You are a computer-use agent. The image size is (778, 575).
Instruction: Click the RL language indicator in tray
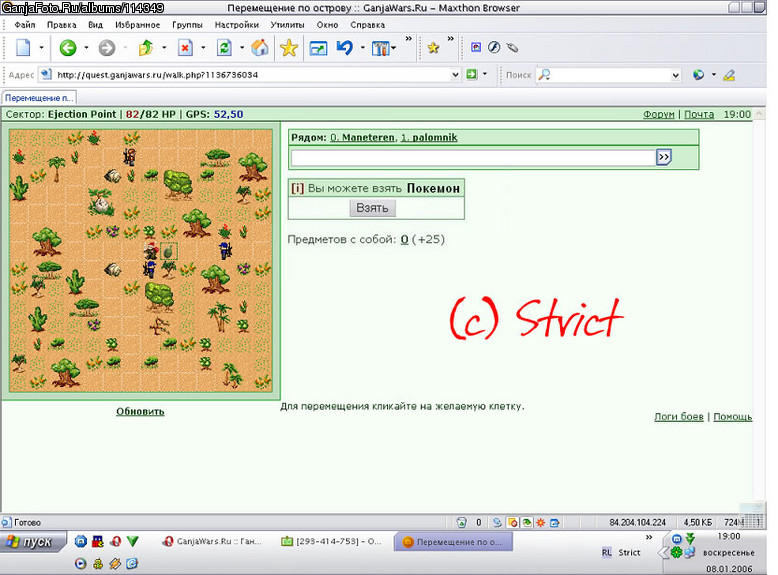(606, 552)
